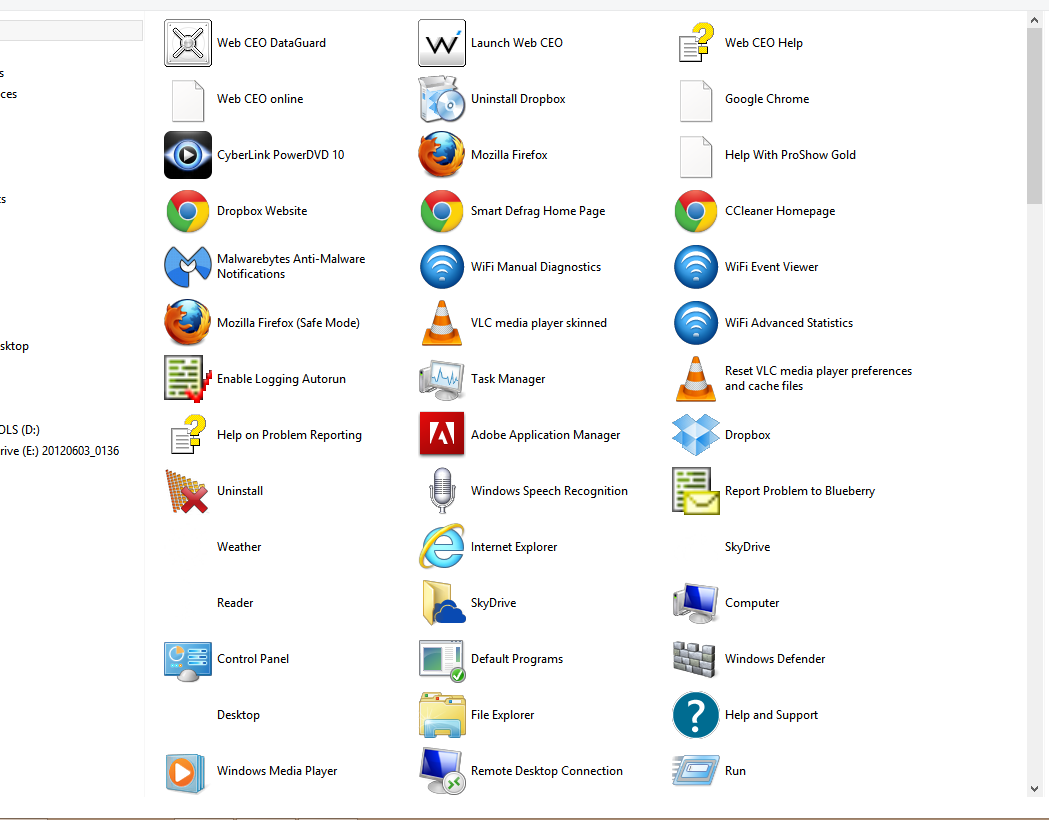Viewport: 1049px width, 820px height.
Task: Select the Weather label
Action: tap(239, 546)
